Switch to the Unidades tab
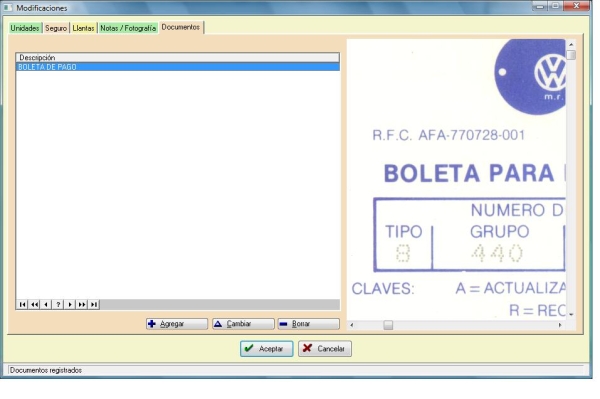Viewport: 600px width, 399px height. click(25, 28)
